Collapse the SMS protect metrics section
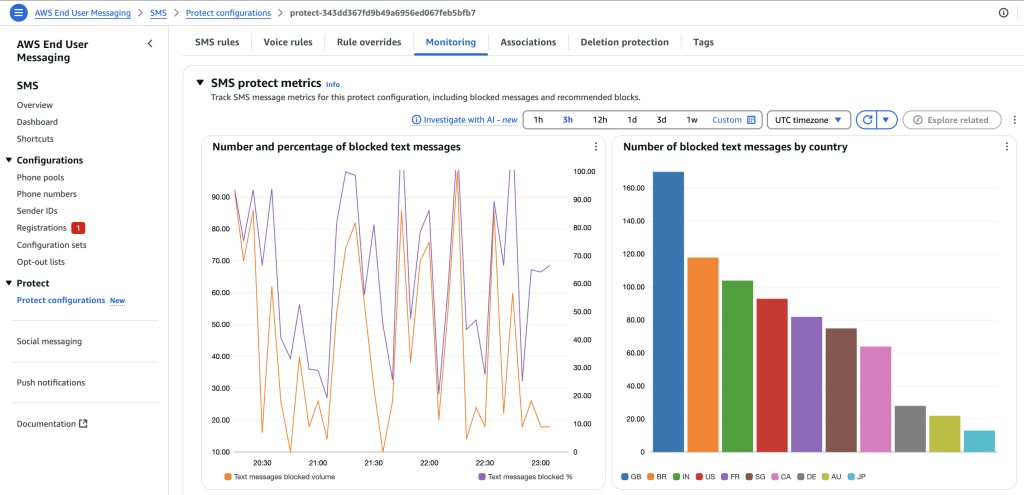The image size is (1024, 495). click(x=200, y=83)
